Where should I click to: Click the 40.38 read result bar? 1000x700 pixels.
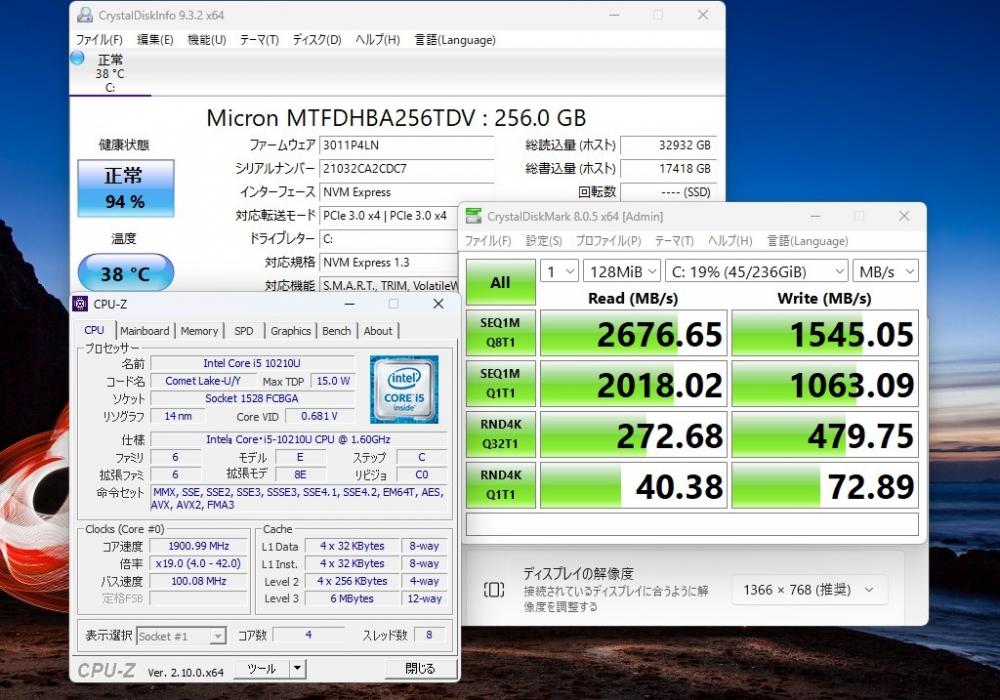[x=633, y=485]
